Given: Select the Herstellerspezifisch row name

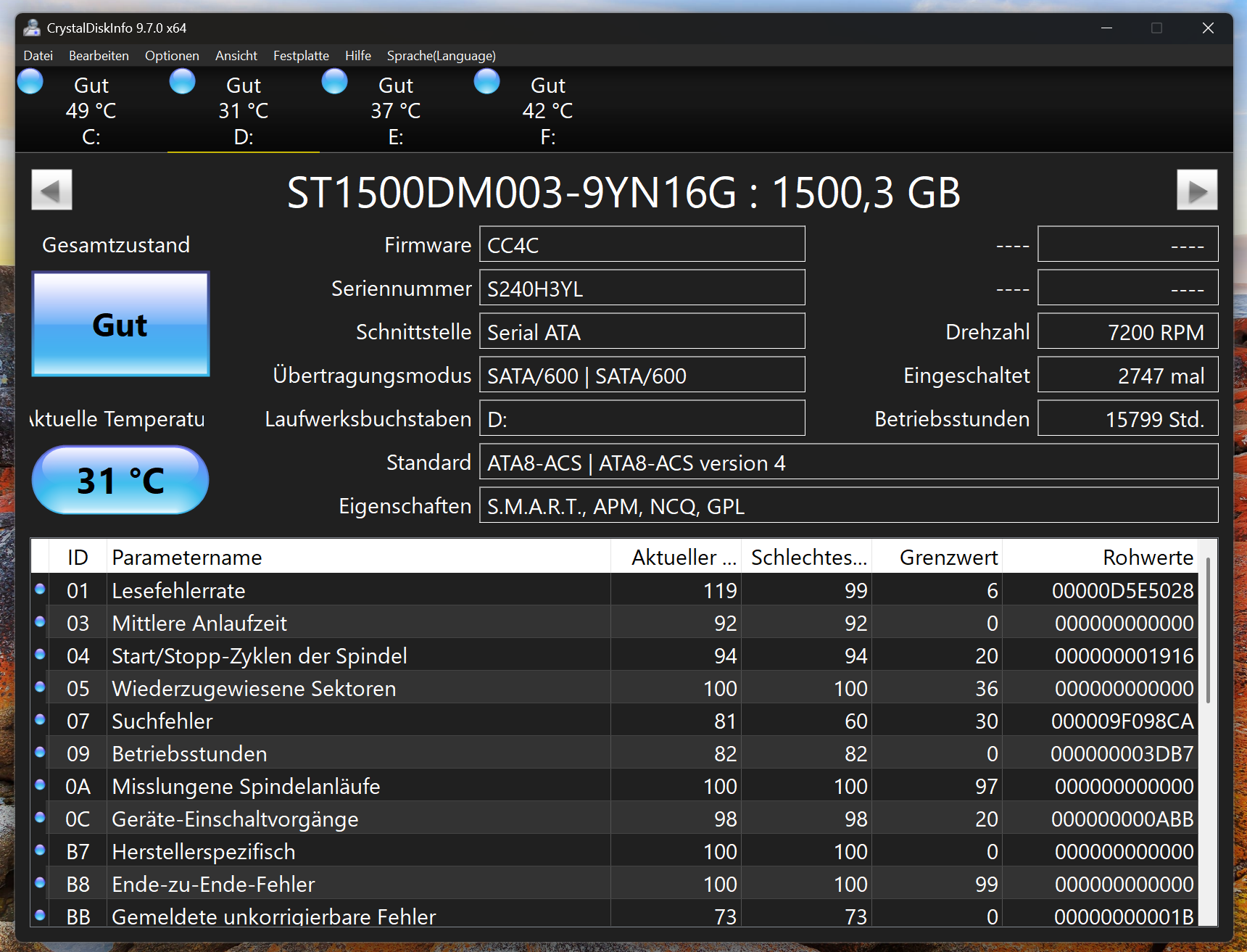Looking at the screenshot, I should (x=204, y=852).
